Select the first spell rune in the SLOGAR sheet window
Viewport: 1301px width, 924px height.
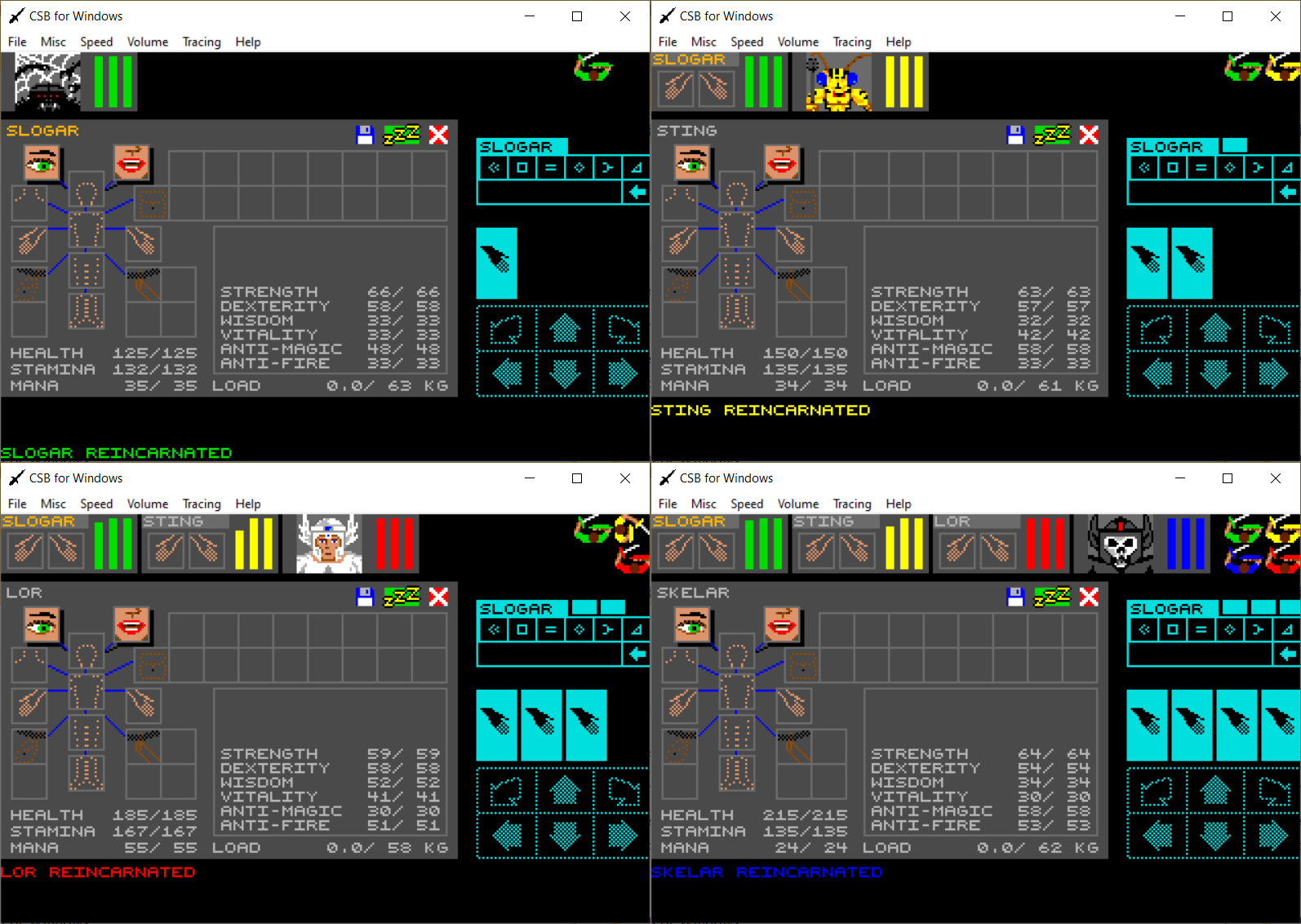(493, 168)
